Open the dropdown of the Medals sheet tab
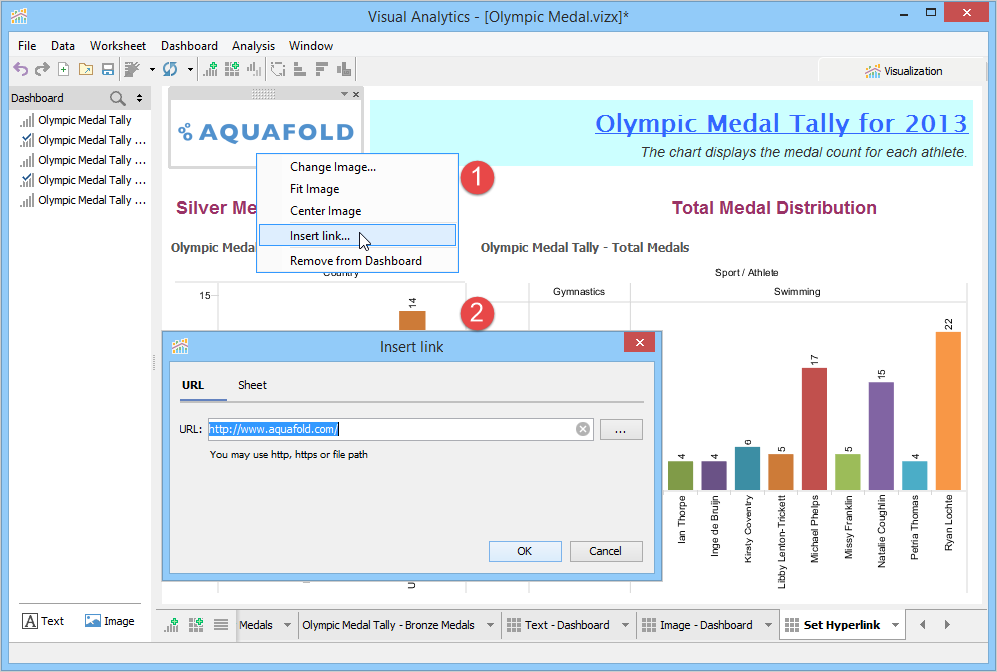 (x=287, y=625)
